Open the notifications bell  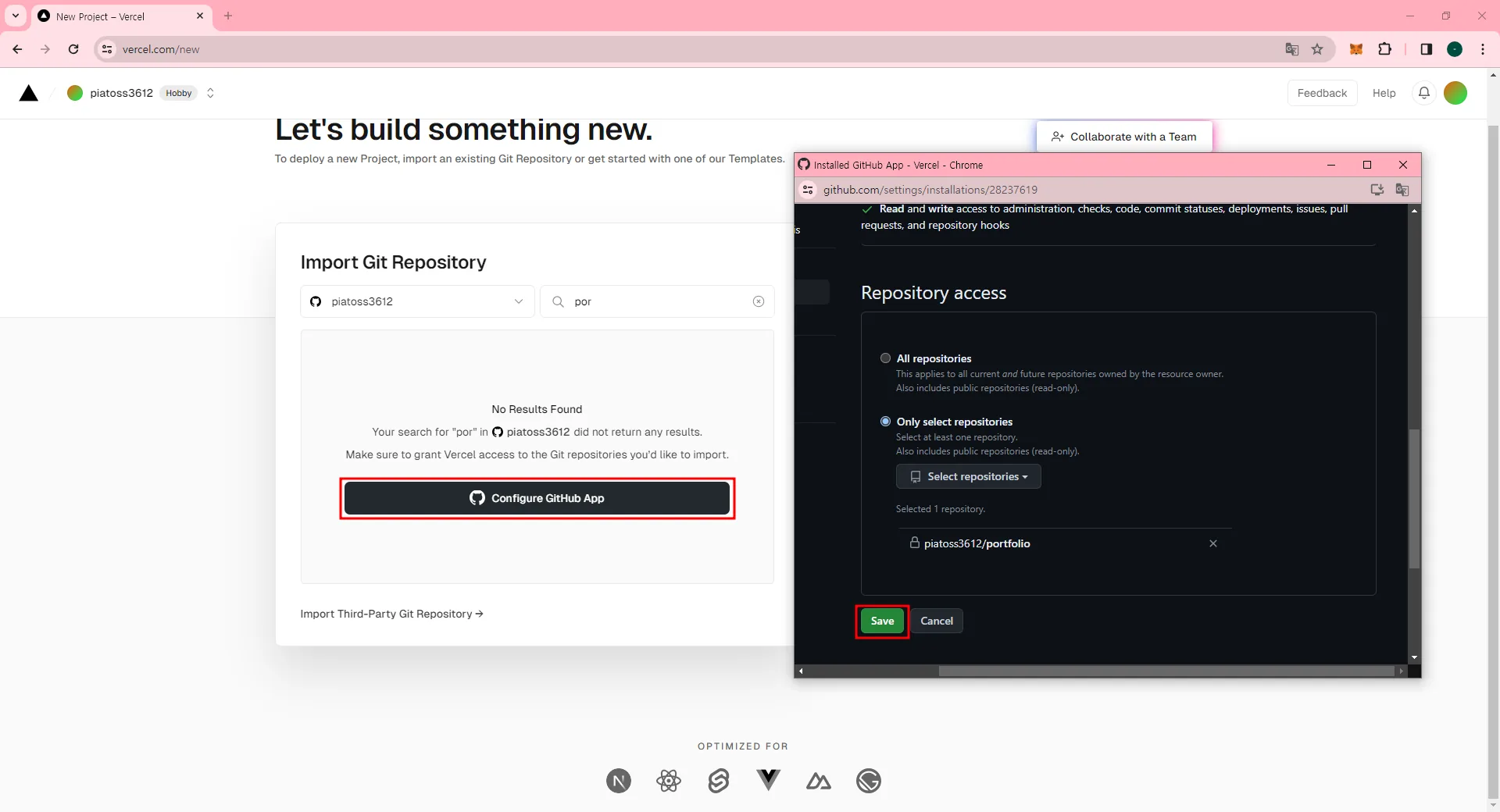coord(1424,93)
